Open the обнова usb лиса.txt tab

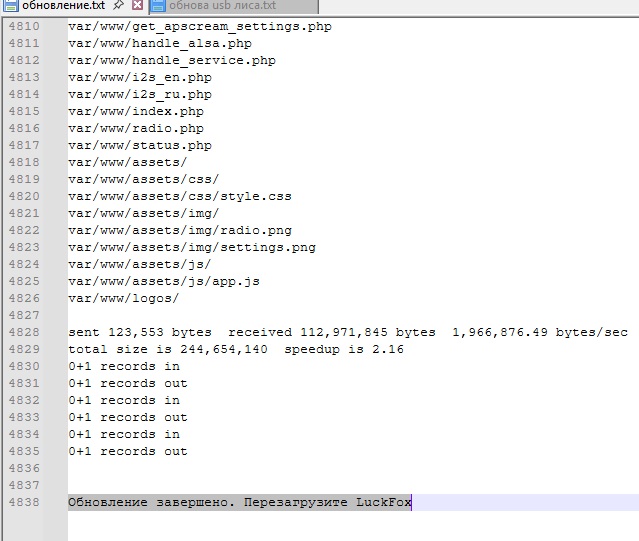pos(222,5)
